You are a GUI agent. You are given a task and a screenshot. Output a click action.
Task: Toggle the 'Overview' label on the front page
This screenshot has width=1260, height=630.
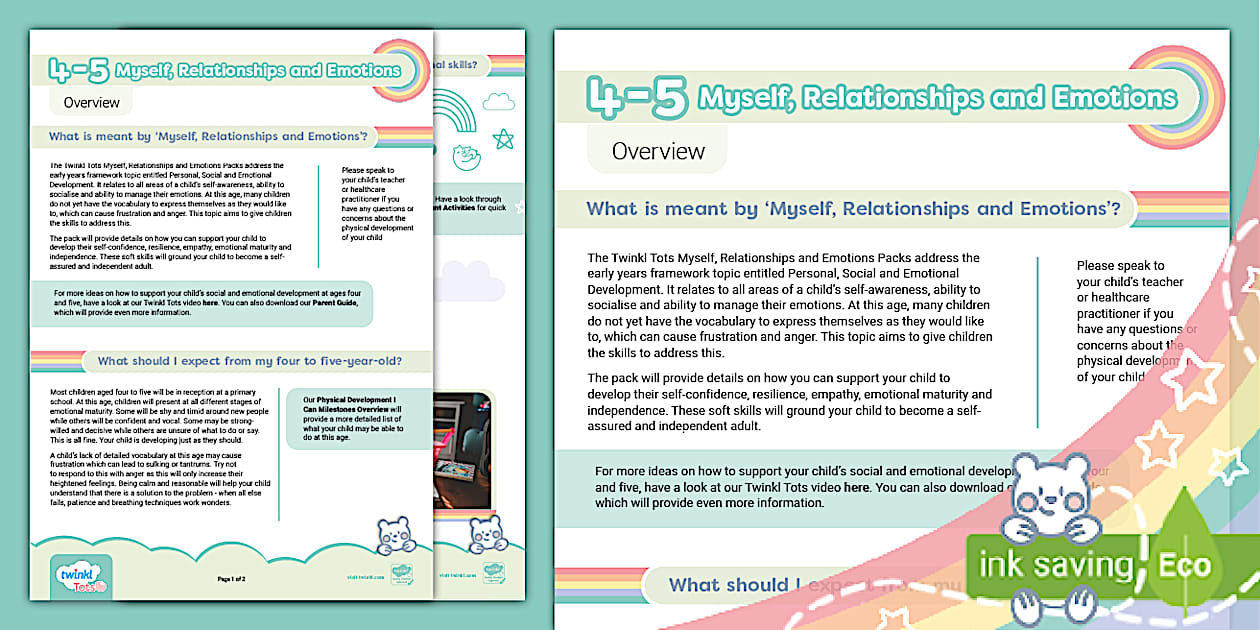coord(91,101)
